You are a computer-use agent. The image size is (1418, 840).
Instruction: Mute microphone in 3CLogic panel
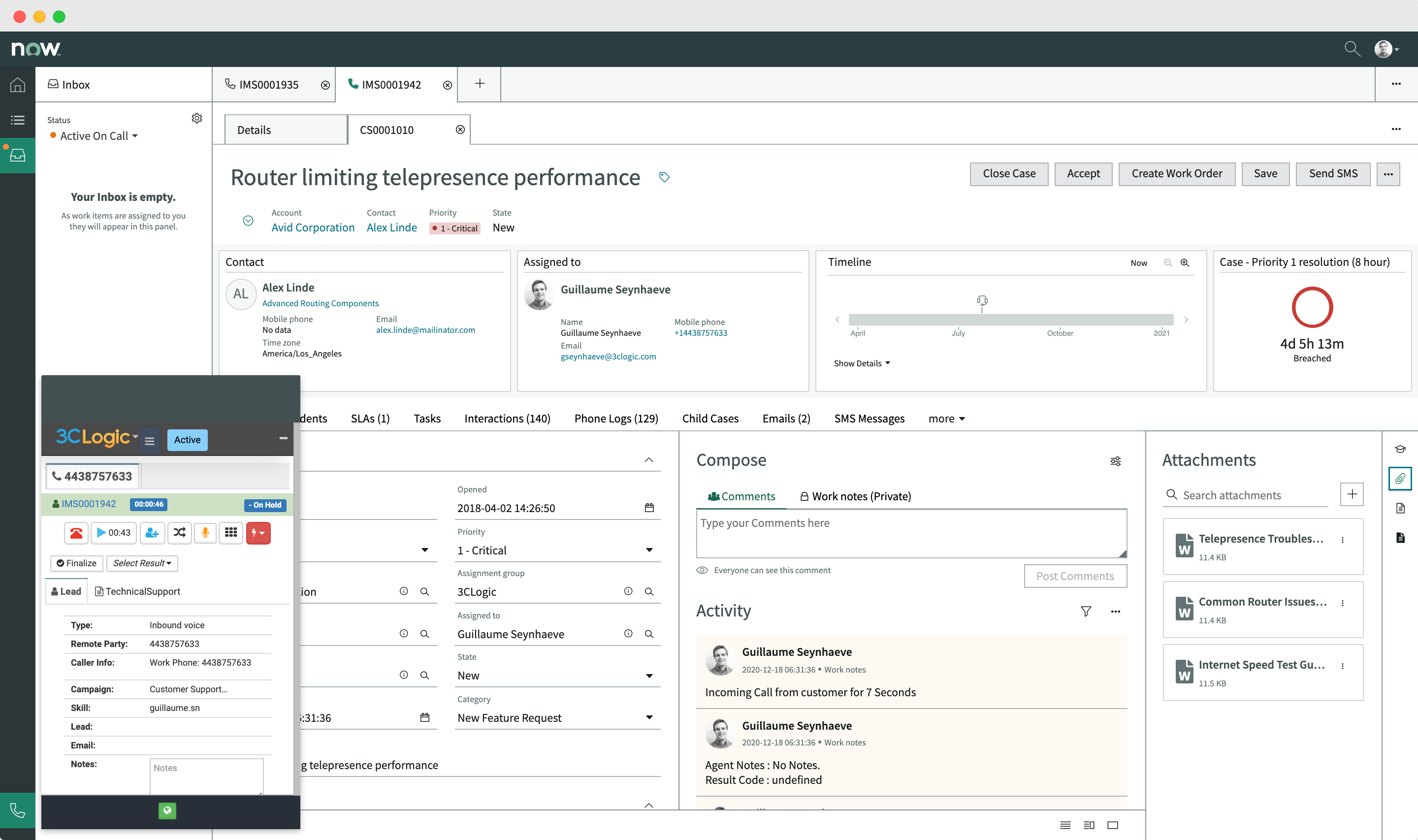(205, 533)
